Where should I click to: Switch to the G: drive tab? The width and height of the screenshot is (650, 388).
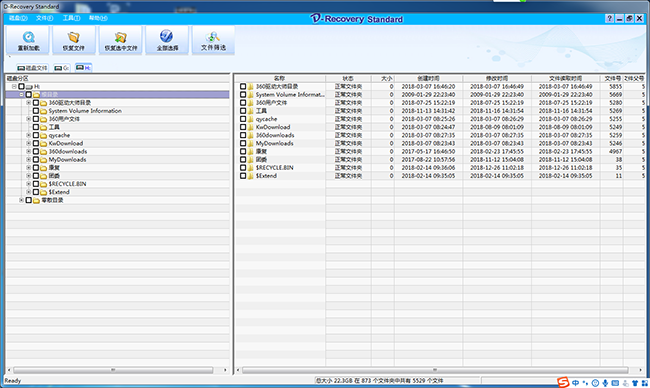click(x=62, y=68)
